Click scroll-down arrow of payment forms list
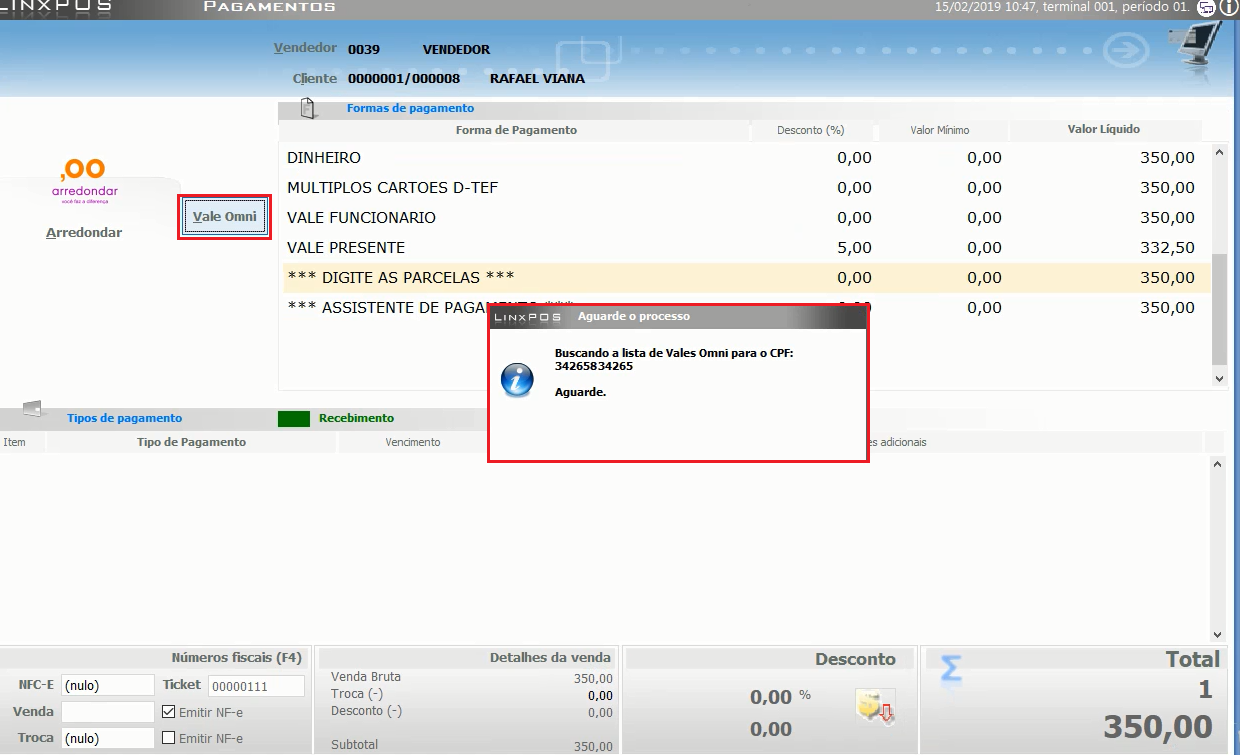The width and height of the screenshot is (1240, 755). (x=1218, y=379)
